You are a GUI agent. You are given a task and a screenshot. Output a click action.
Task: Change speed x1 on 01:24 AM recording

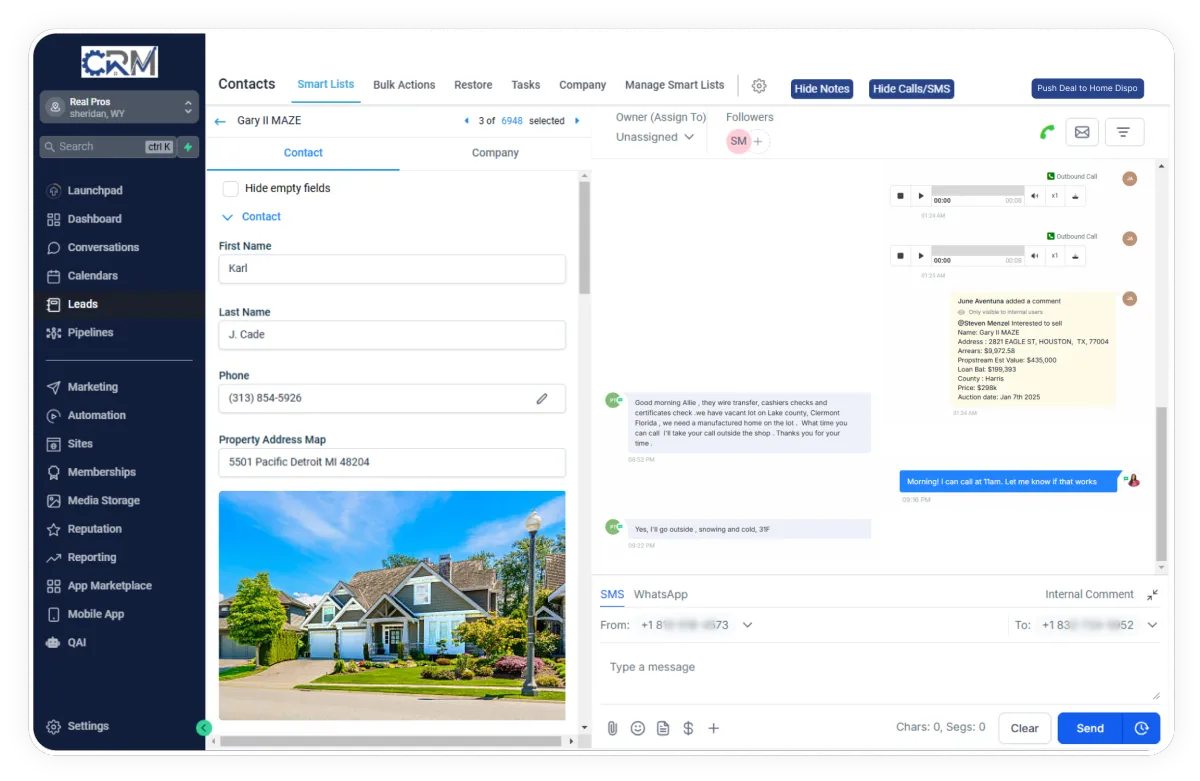(1054, 196)
